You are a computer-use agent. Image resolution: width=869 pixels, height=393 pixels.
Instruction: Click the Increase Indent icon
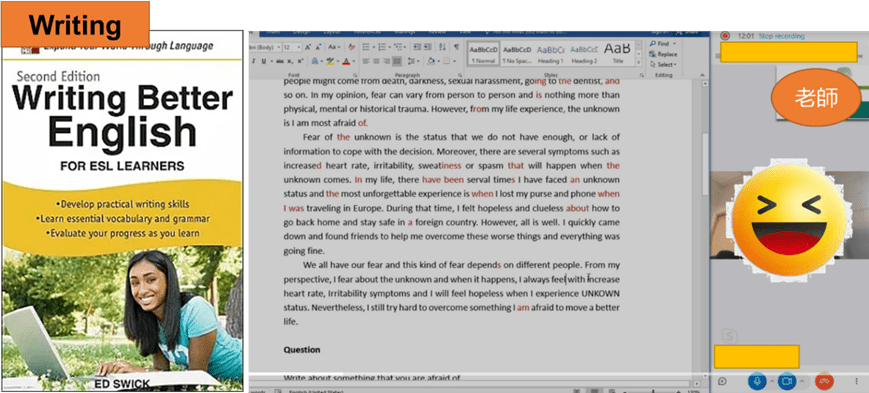pos(428,47)
